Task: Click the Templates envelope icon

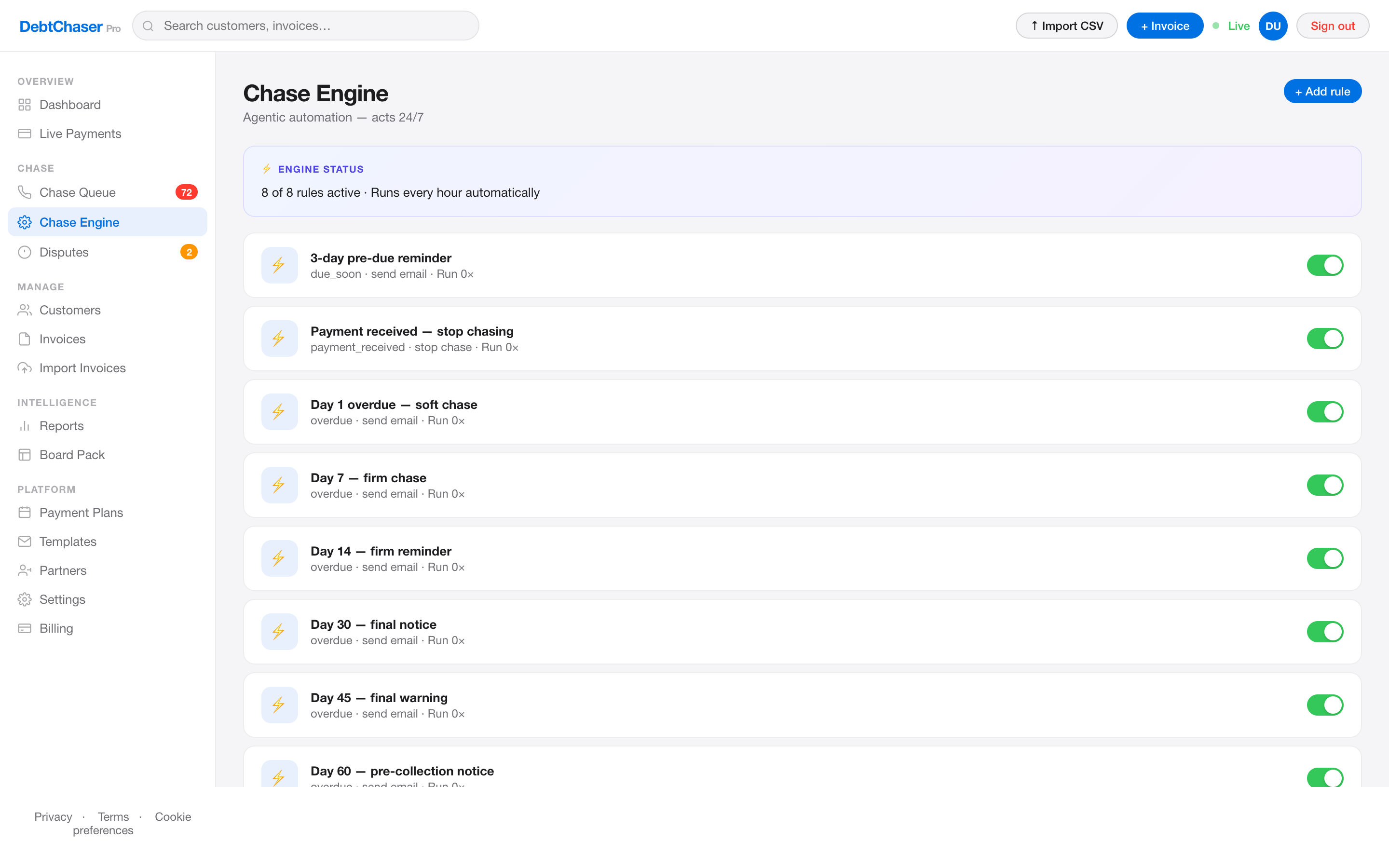Action: (x=24, y=542)
